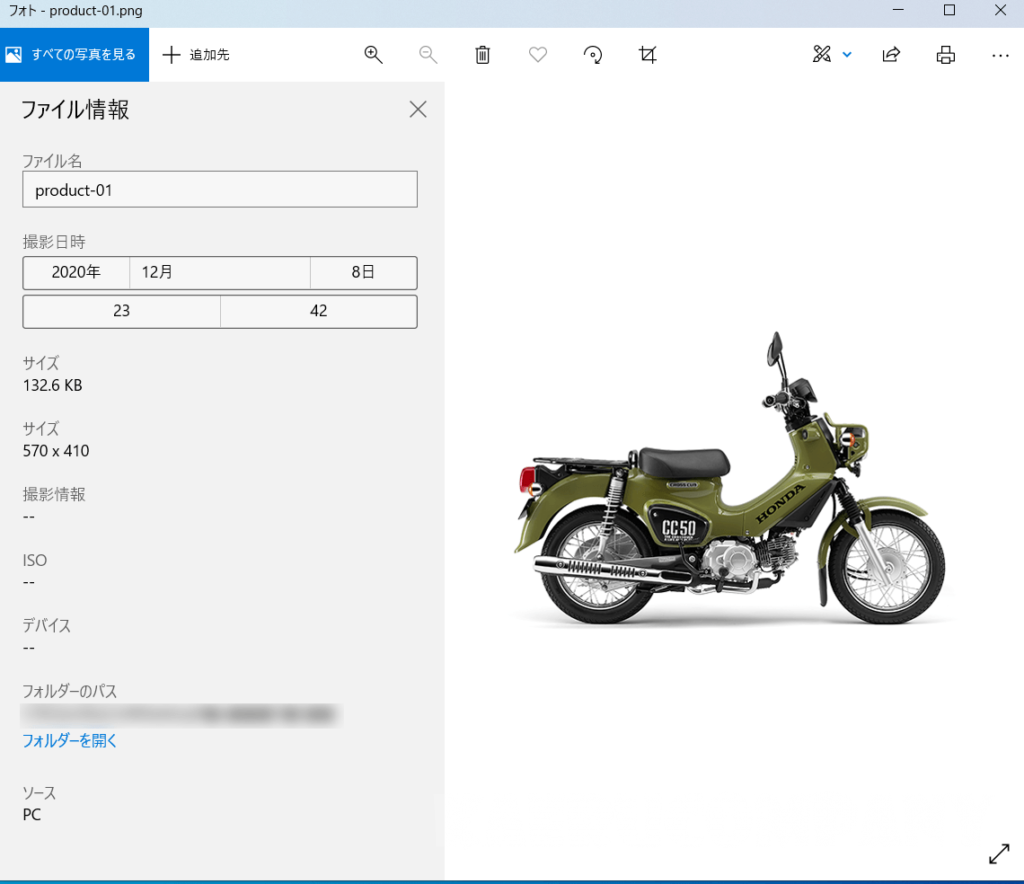Delete the photo with trash icon

pyautogui.click(x=483, y=55)
